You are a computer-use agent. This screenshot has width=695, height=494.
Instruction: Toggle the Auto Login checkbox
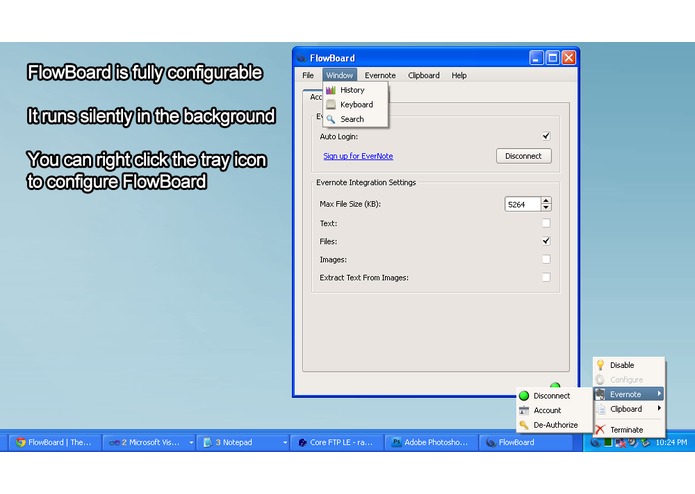click(546, 136)
